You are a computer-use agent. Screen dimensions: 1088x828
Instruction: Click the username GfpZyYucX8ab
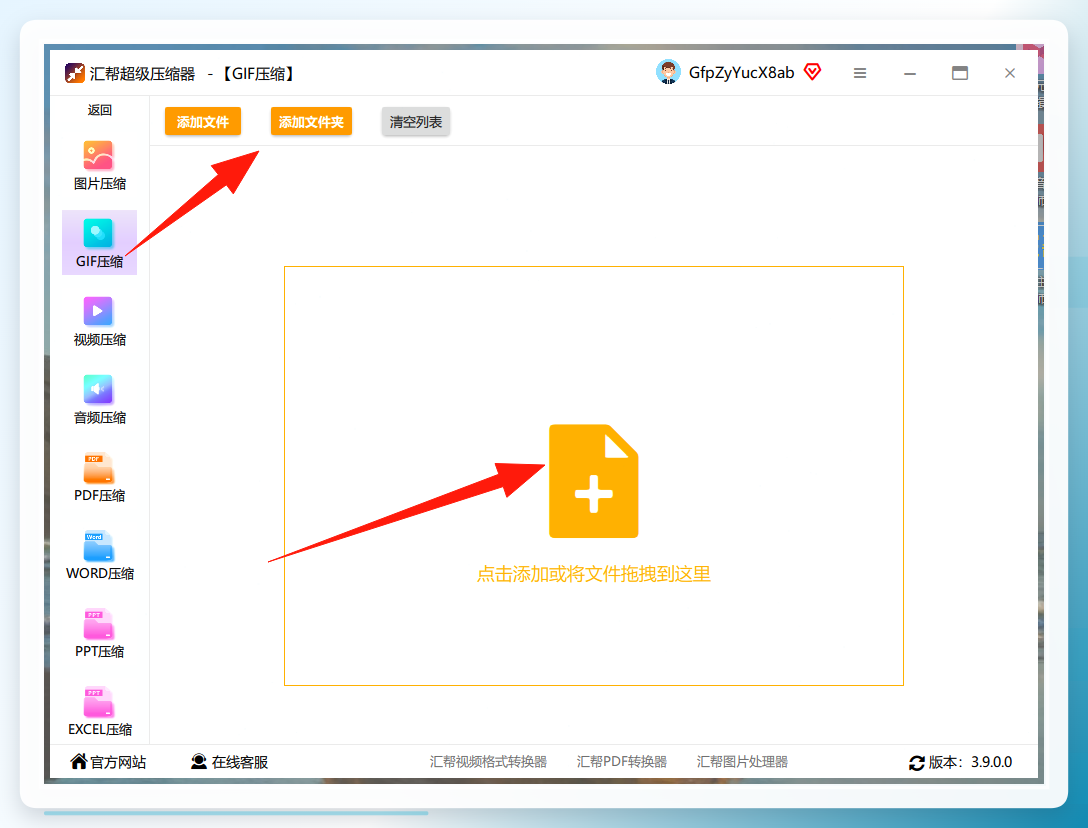coord(741,73)
